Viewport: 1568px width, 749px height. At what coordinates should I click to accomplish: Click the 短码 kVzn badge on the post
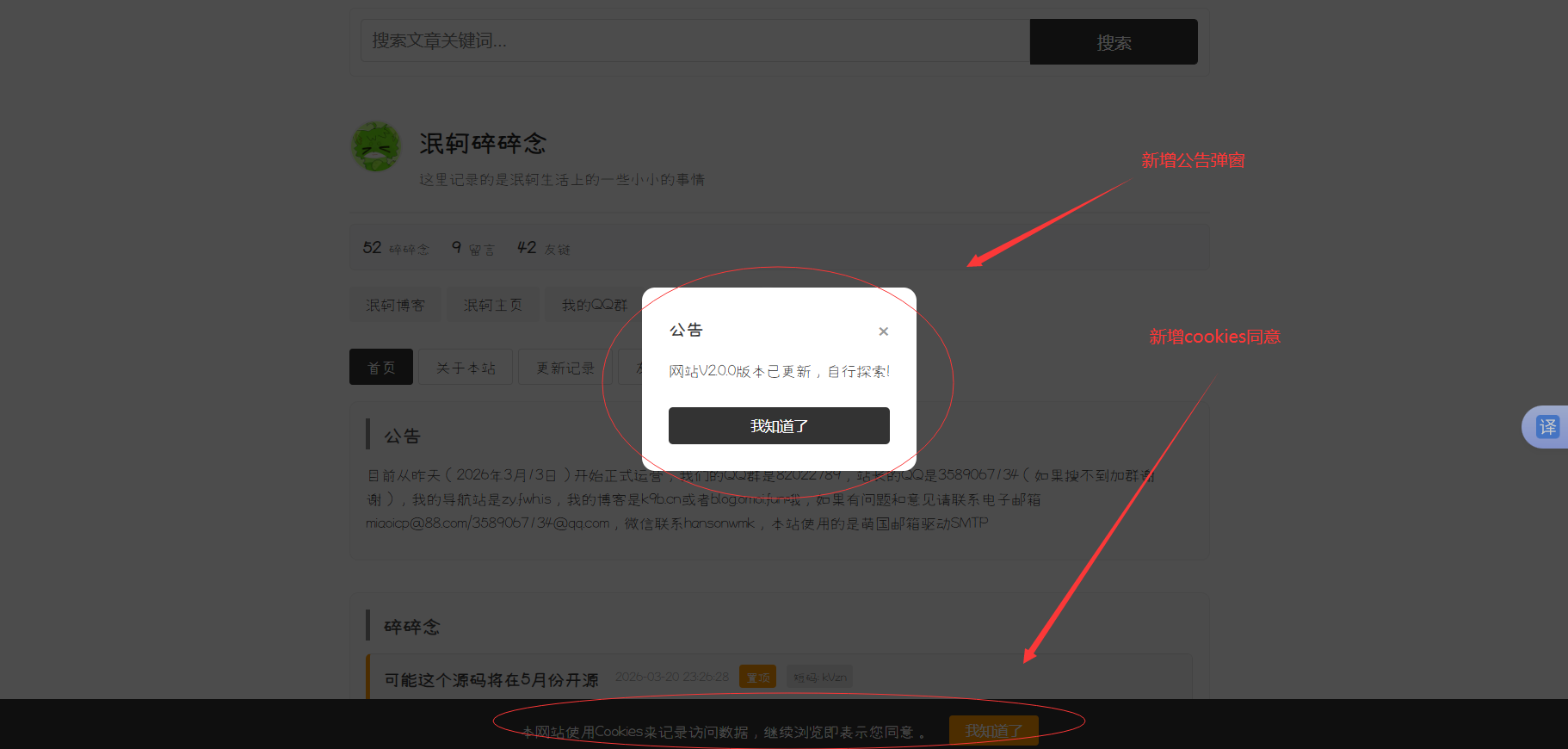[819, 678]
